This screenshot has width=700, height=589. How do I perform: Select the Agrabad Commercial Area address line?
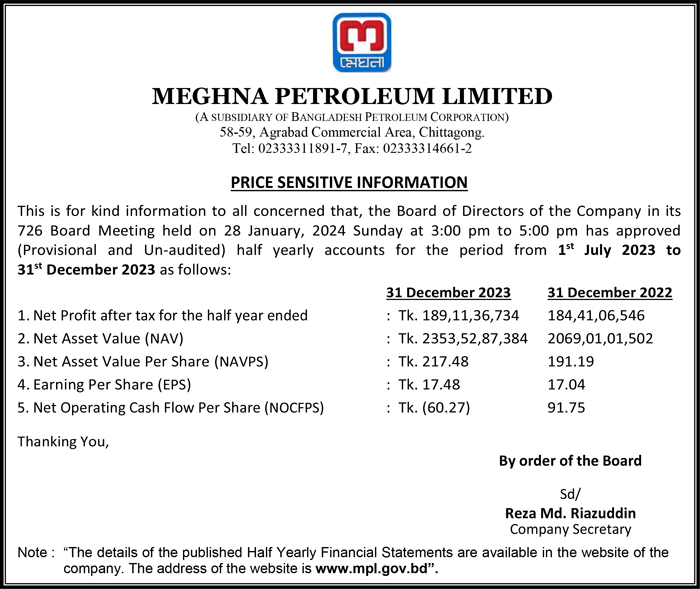click(350, 132)
